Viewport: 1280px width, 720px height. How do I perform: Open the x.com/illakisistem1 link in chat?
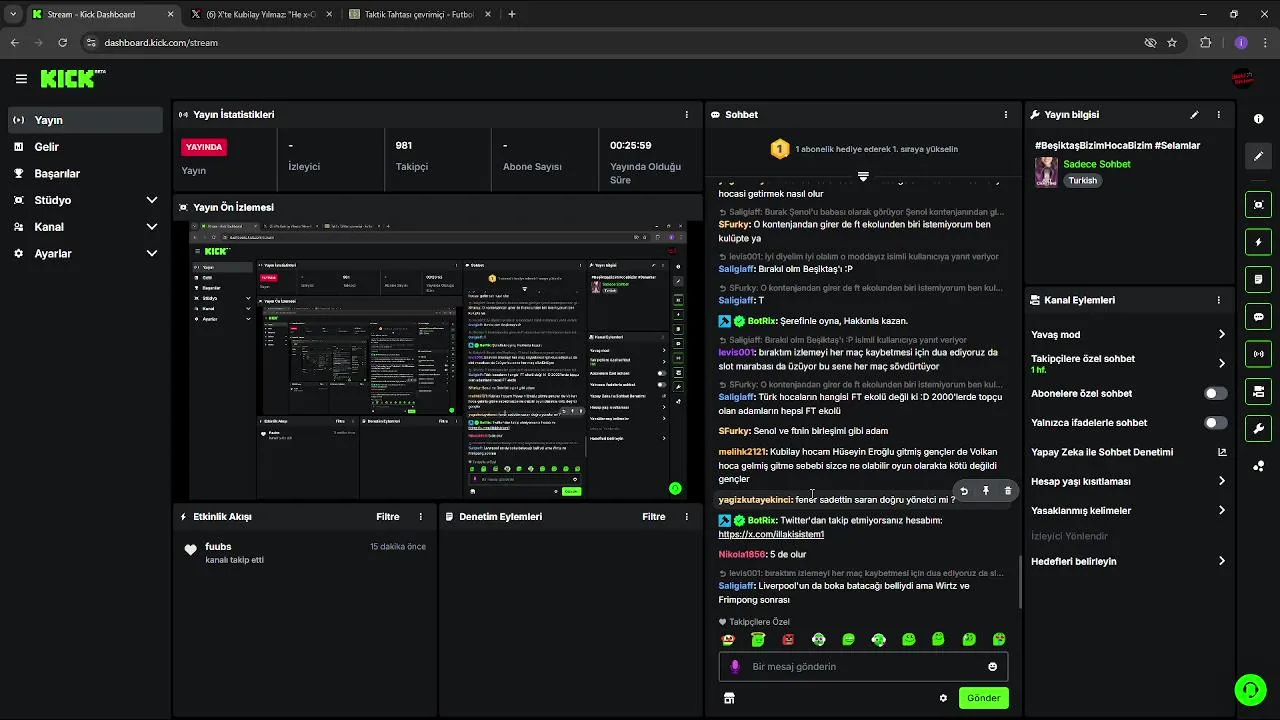coord(771,534)
